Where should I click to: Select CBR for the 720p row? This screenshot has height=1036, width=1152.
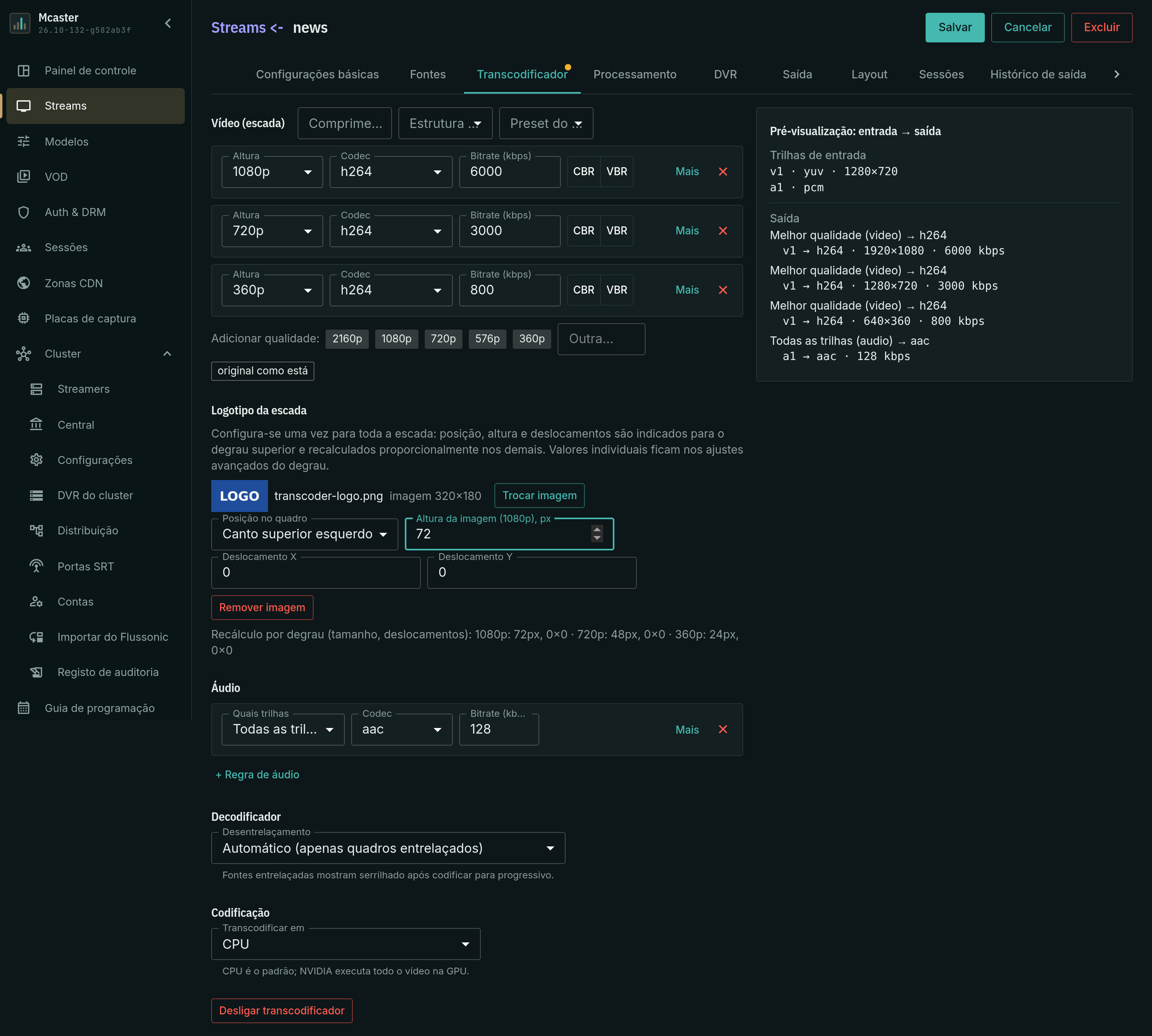click(583, 230)
